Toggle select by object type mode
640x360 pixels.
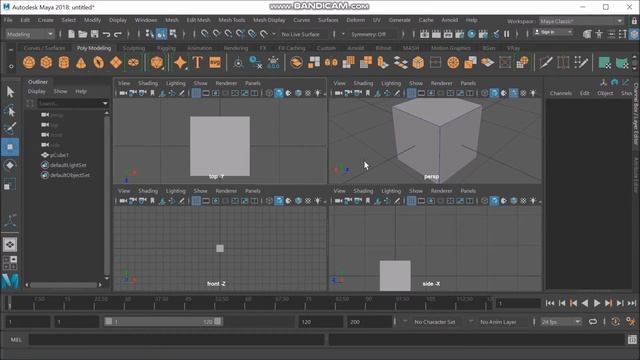click(x=161, y=34)
